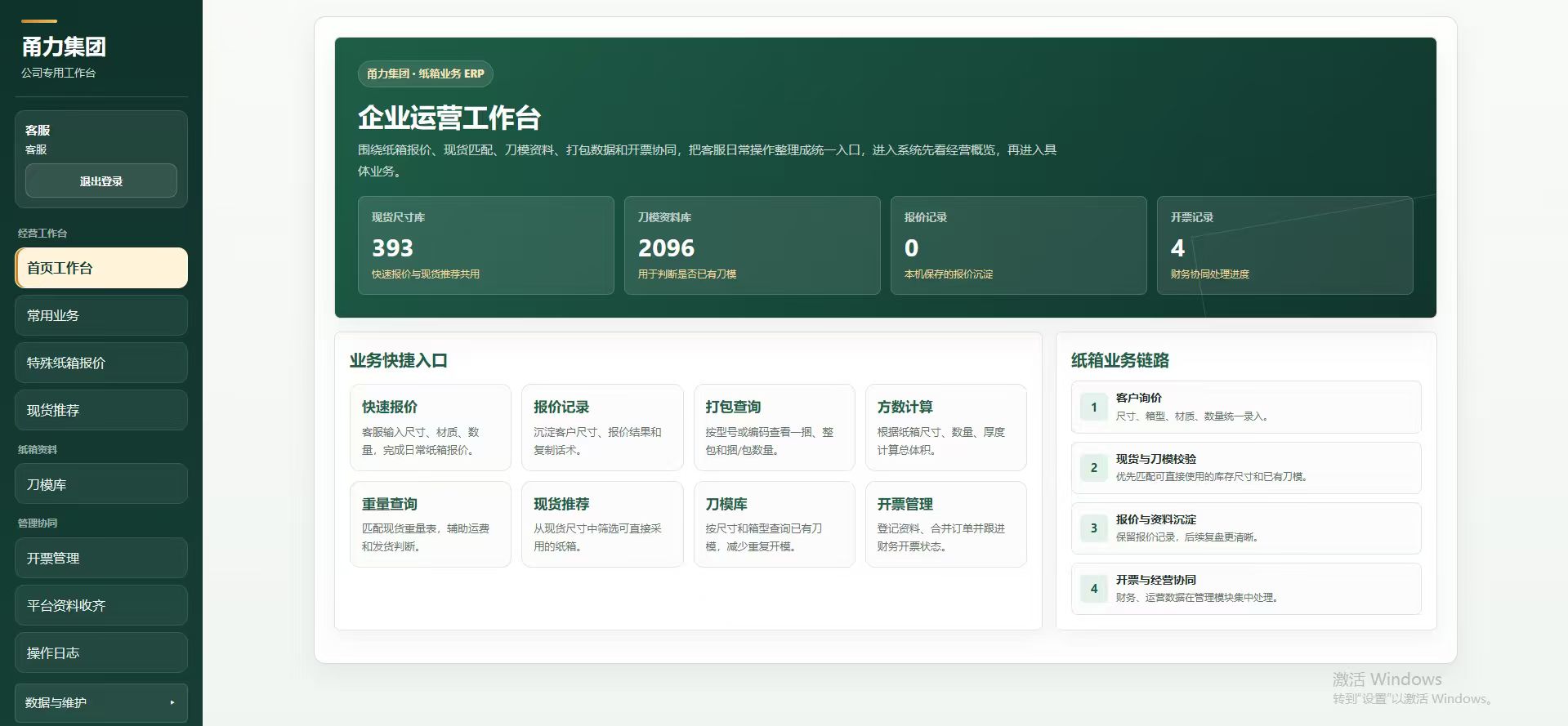Open the 现货推荐 shortcut card
This screenshot has width=1568, height=726.
tap(602, 524)
